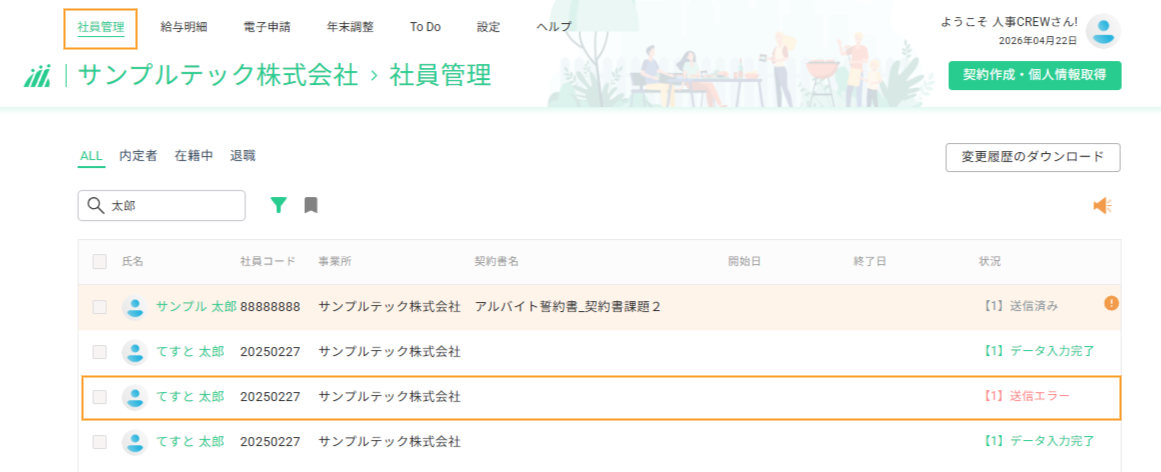Switch to the 在籍中 tab
1161x472 pixels.
pos(194,156)
